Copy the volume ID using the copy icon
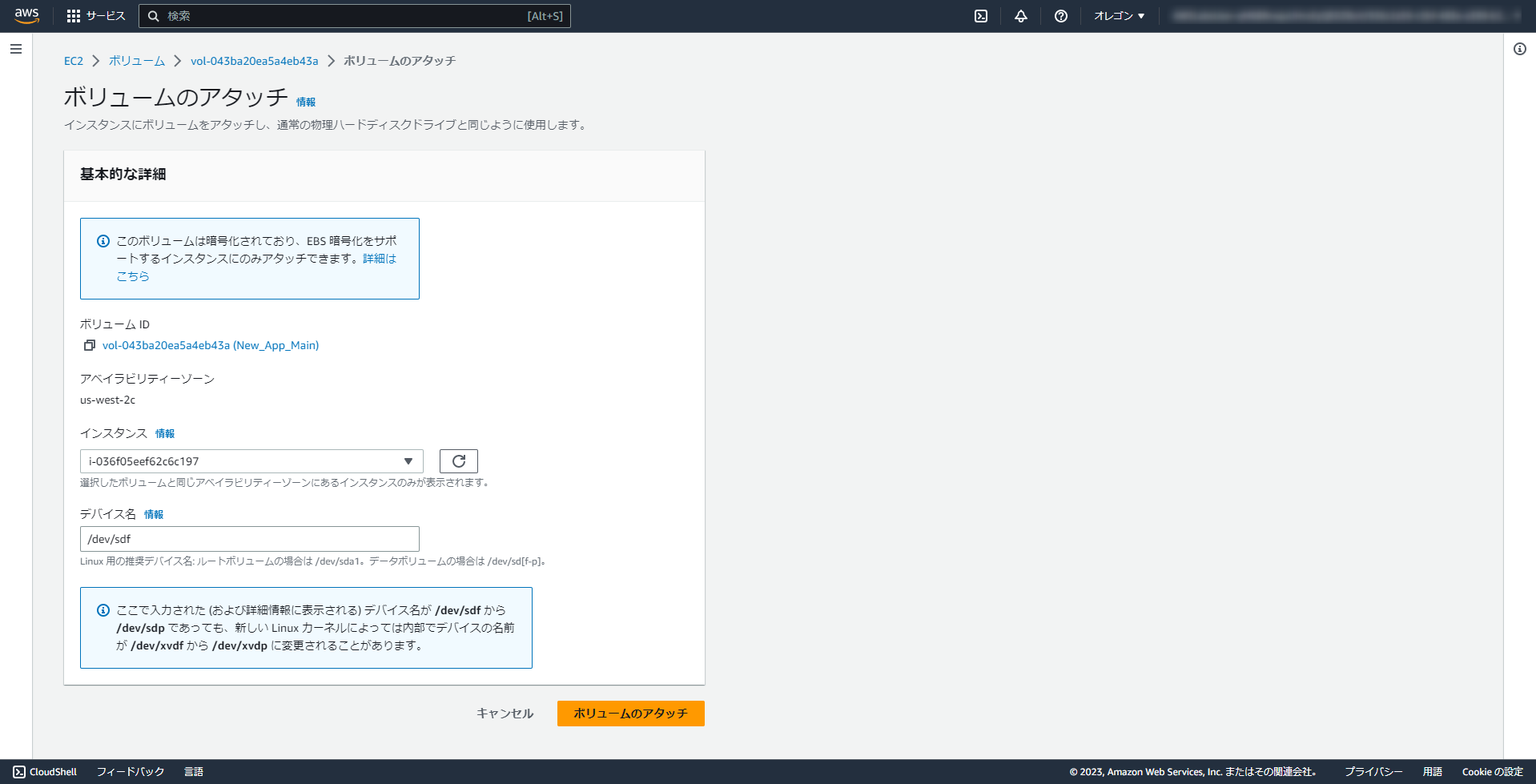Screen dimensions: 1536x784 click(x=89, y=345)
